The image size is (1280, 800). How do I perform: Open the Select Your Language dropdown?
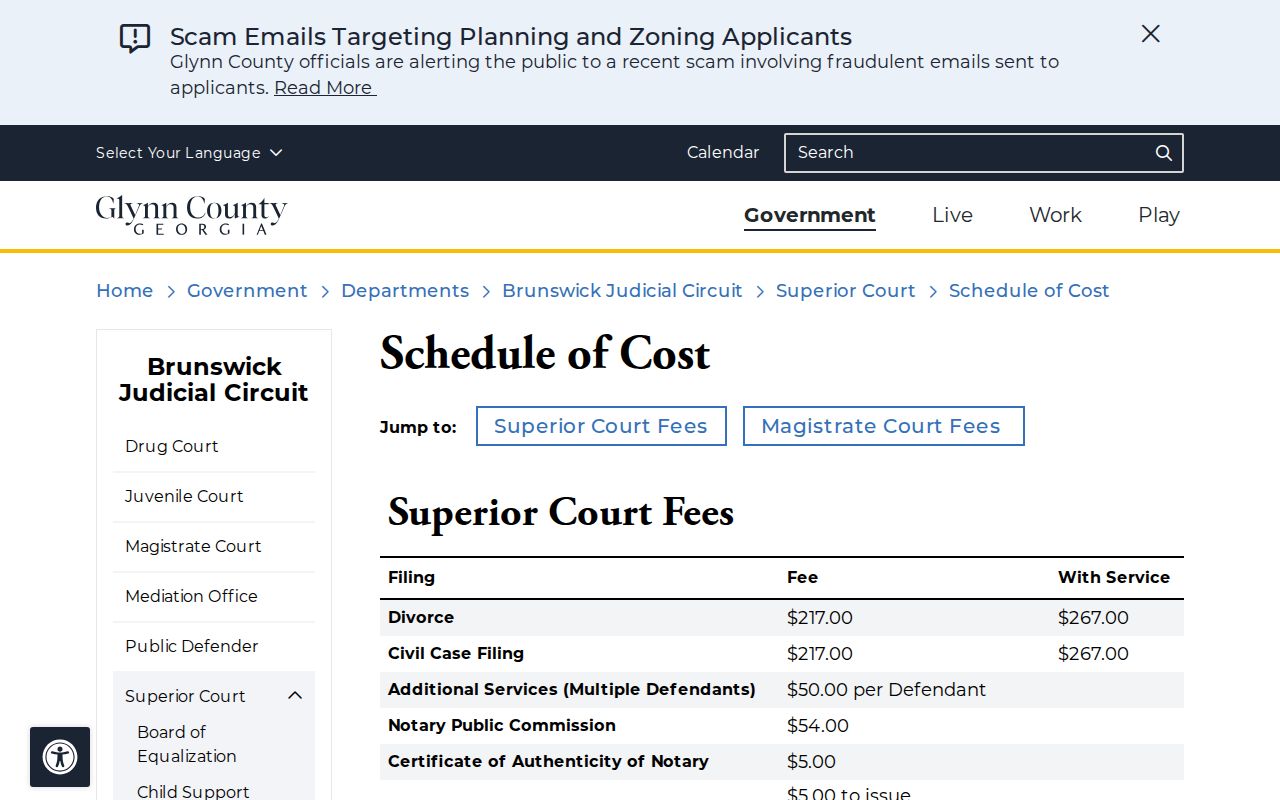(x=189, y=153)
